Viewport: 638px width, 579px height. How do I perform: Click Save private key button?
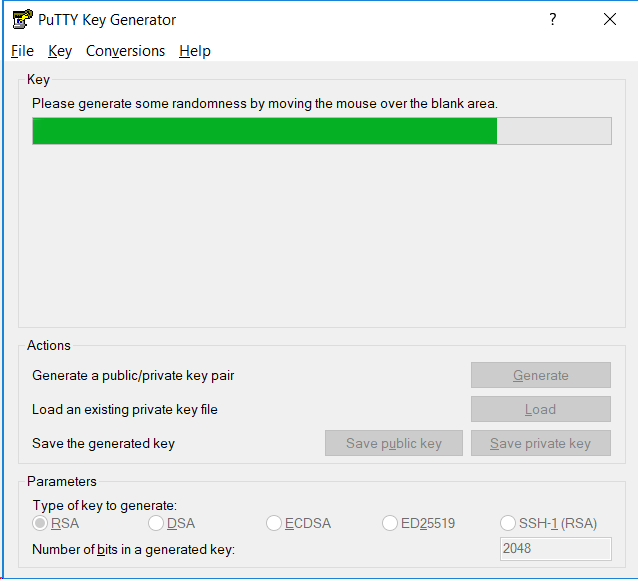[541, 443]
